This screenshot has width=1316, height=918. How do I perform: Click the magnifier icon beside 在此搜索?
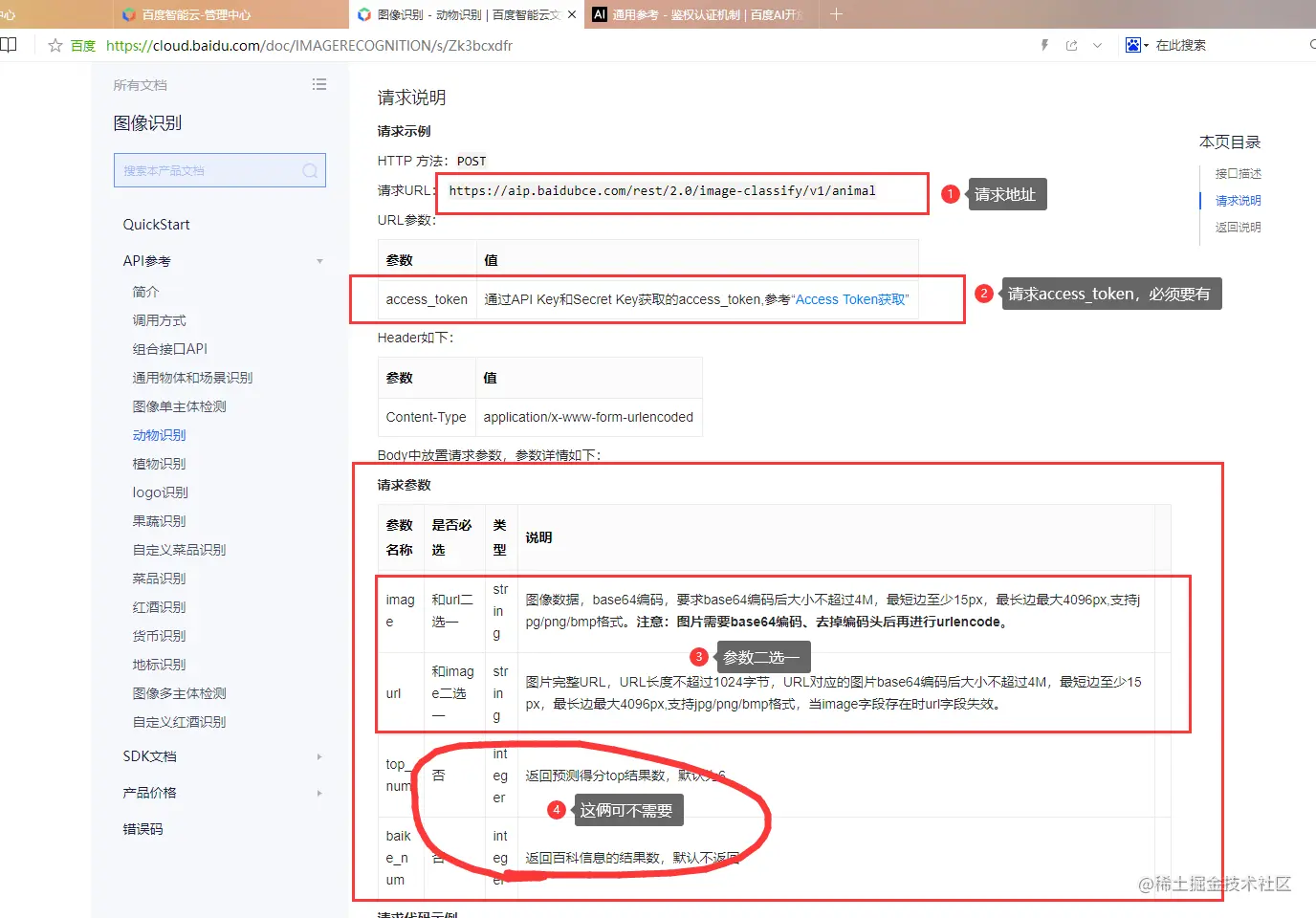(x=1311, y=45)
